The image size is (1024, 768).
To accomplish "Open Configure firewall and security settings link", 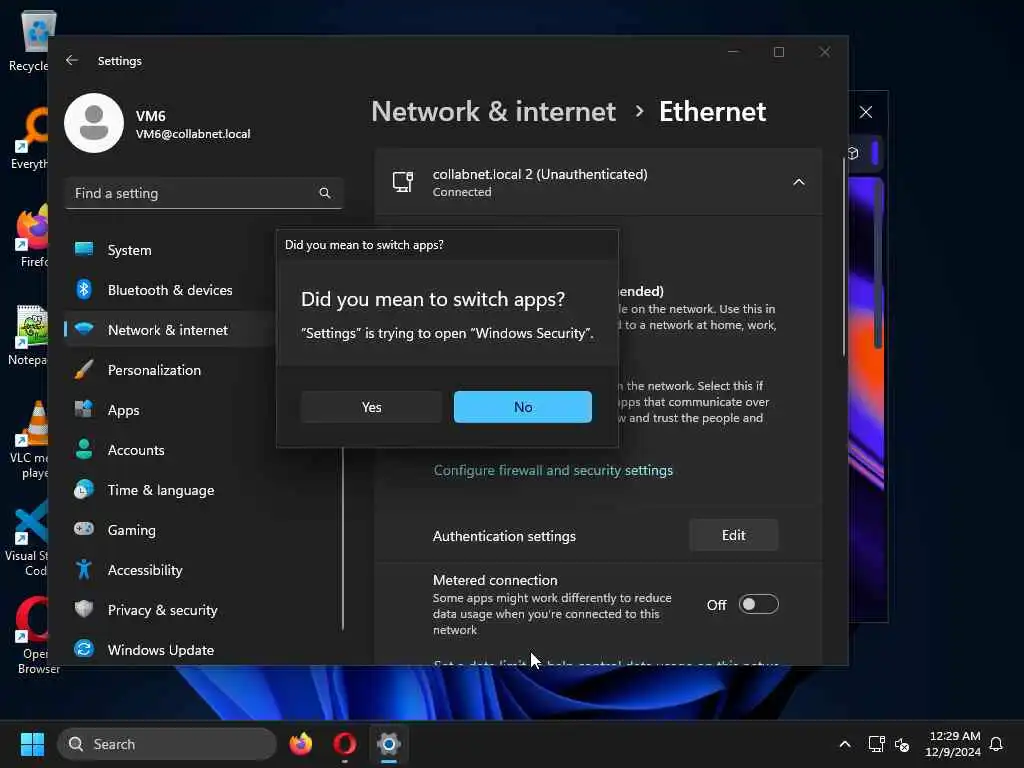I will [x=552, y=470].
